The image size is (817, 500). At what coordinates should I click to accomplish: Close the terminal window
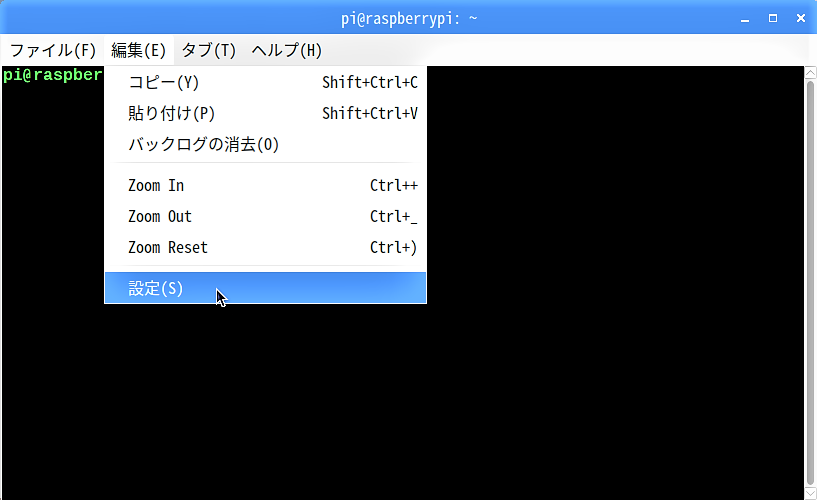pos(801,18)
